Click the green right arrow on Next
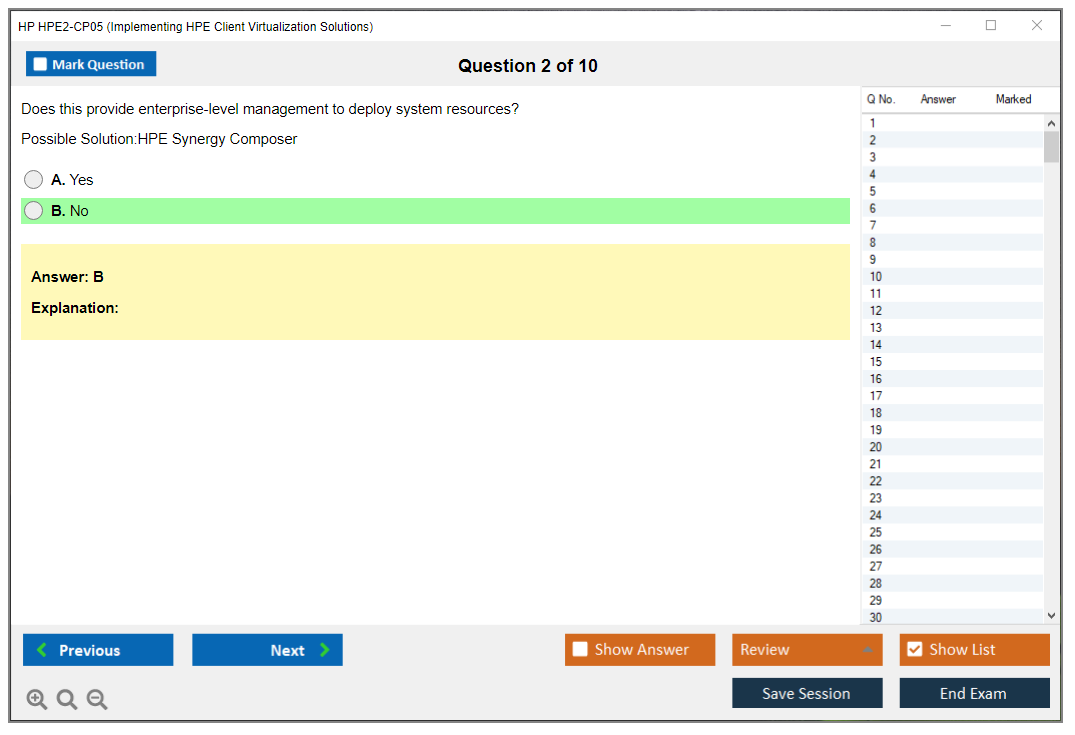1075x735 pixels. (325, 650)
